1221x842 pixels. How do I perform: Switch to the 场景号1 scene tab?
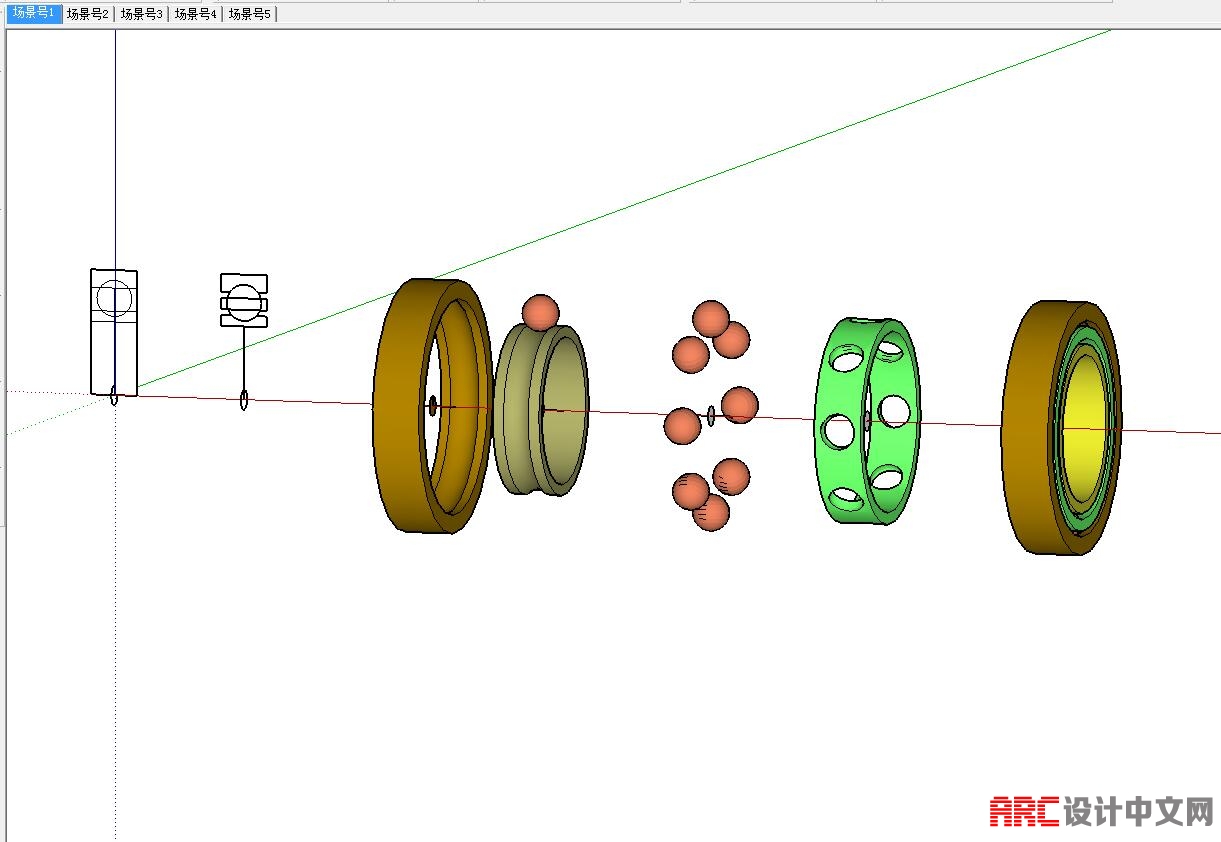tap(34, 14)
